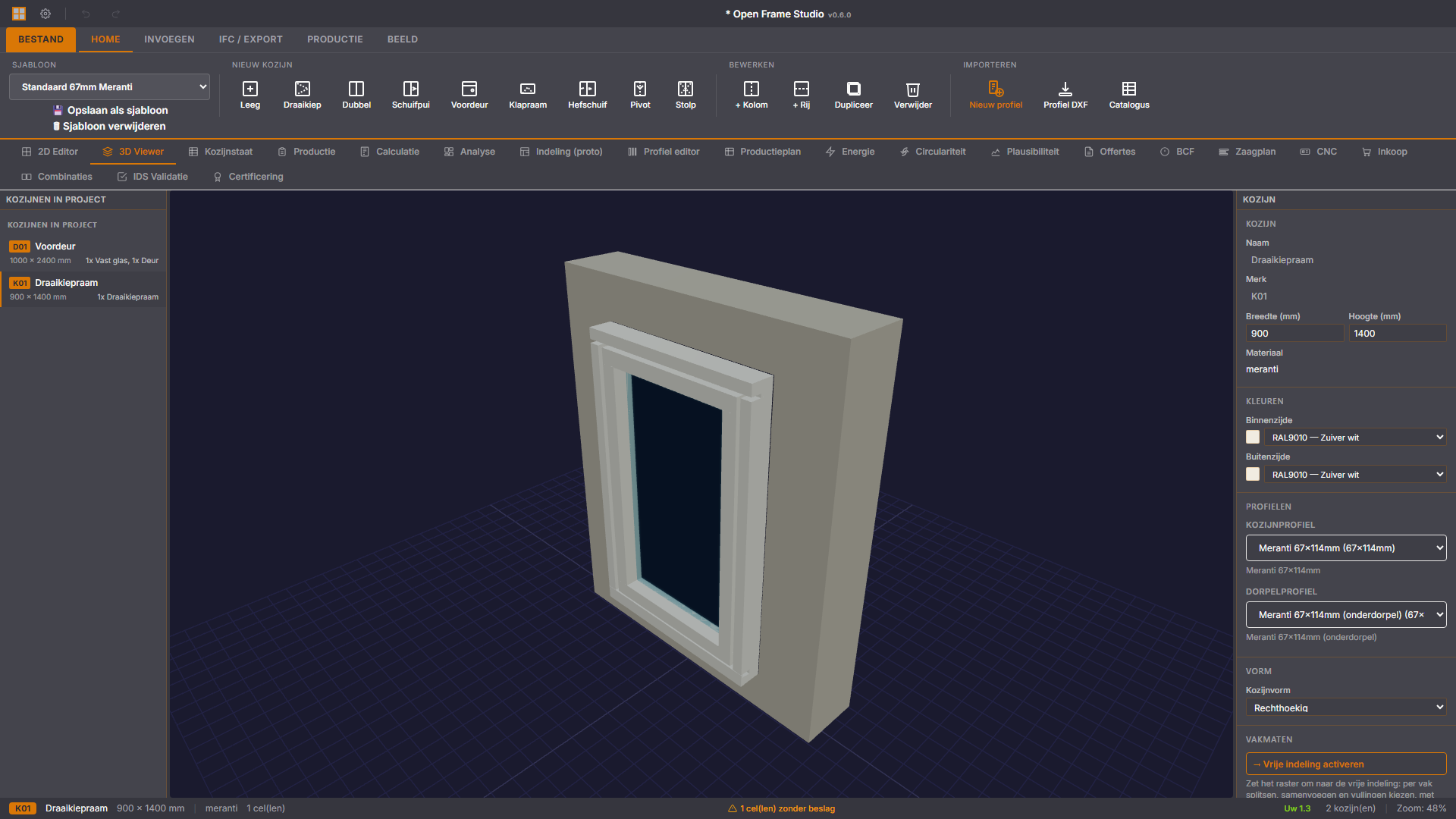Insert a Stolp door frame
Image resolution: width=1456 pixels, height=819 pixels.
[x=686, y=96]
